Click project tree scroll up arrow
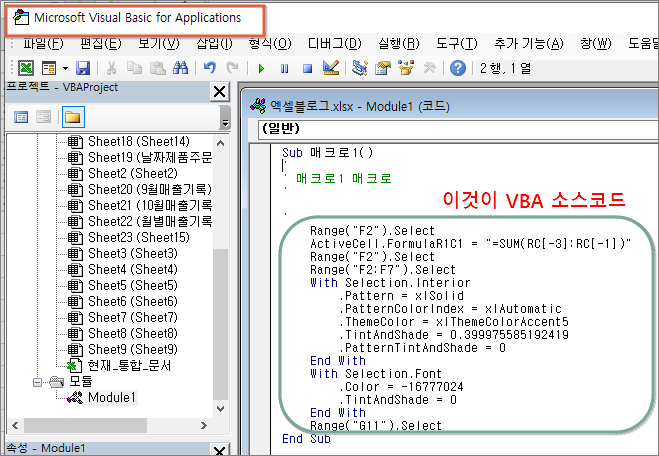The image size is (659, 456). (221, 143)
